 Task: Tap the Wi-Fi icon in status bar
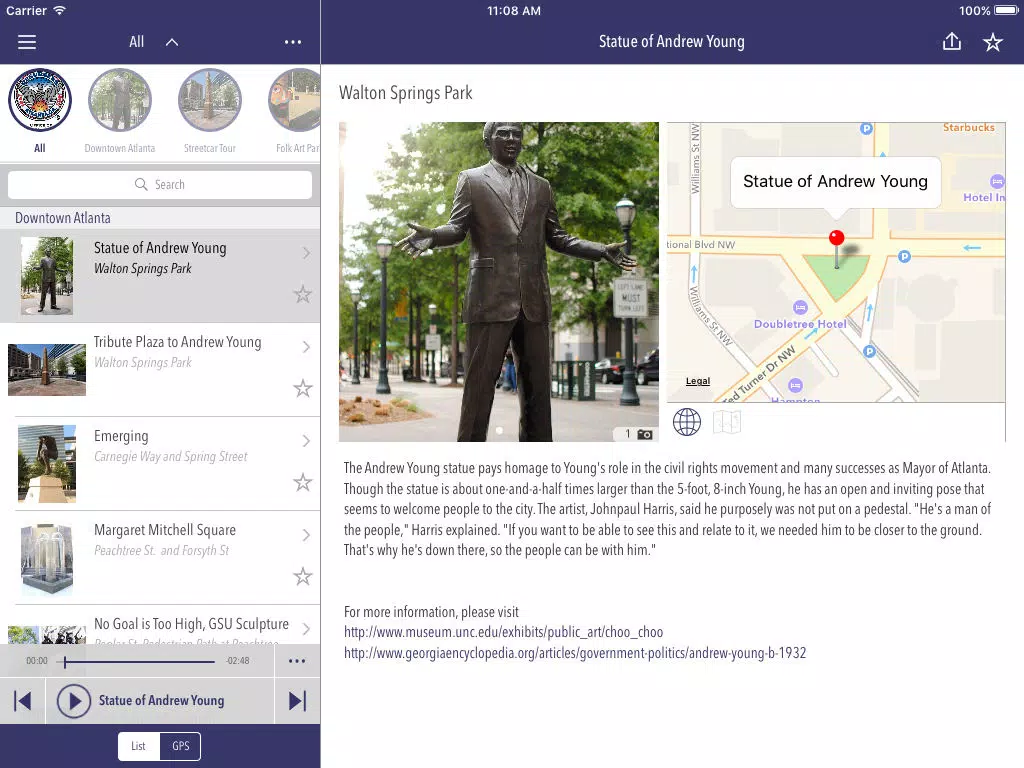pyautogui.click(x=59, y=10)
